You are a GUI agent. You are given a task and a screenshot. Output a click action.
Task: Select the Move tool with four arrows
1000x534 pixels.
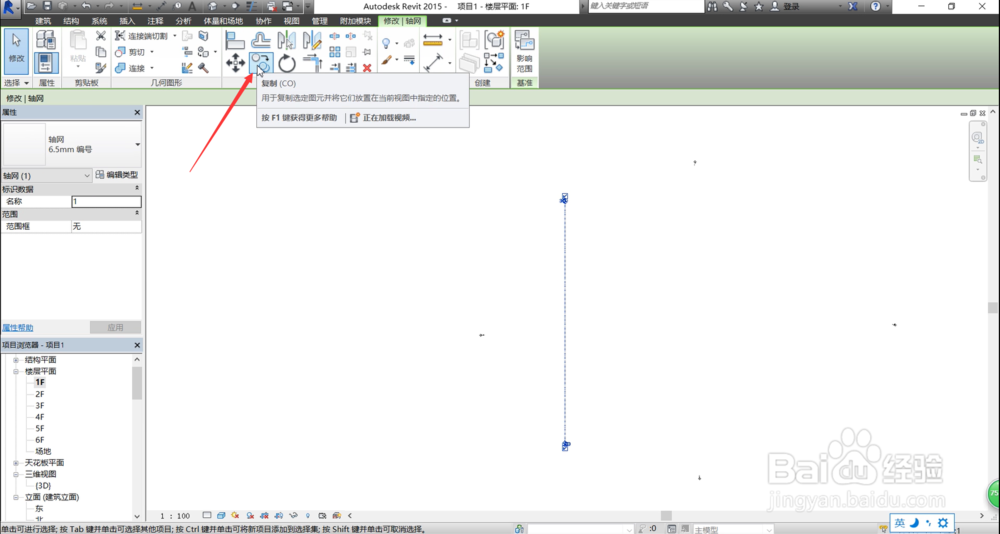coord(235,63)
